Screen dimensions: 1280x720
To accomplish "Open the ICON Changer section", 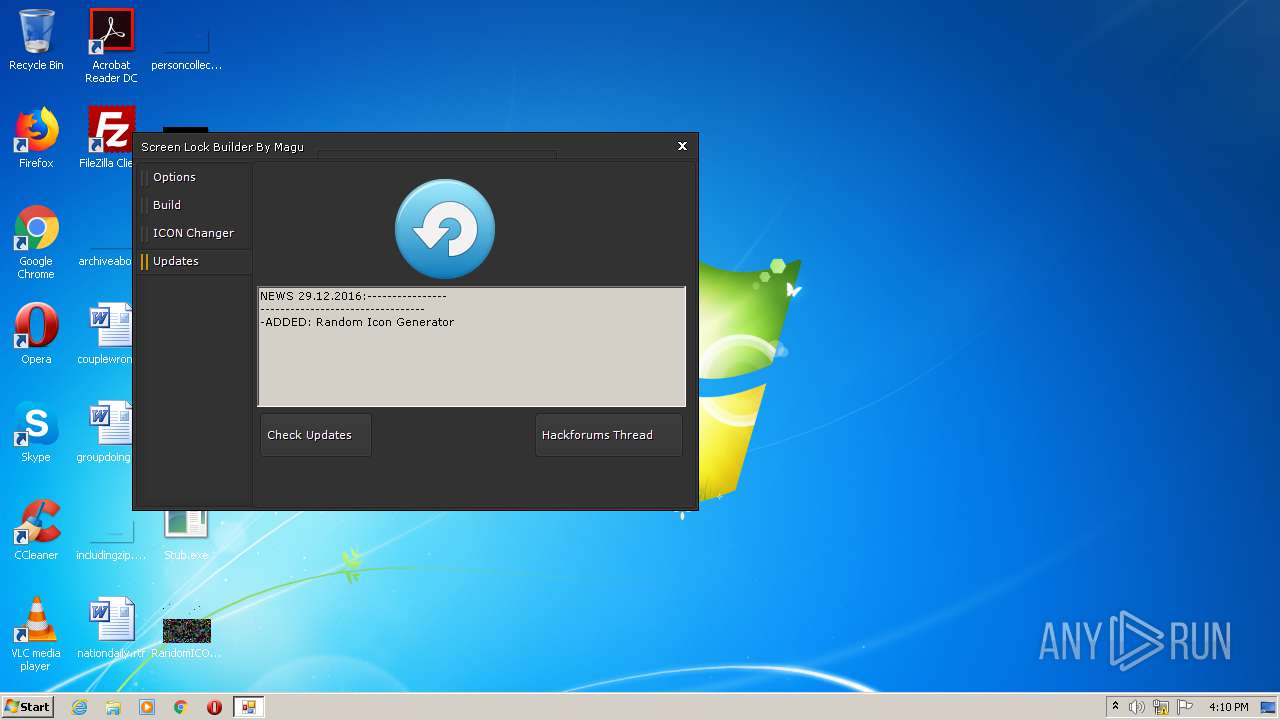I will pos(195,233).
